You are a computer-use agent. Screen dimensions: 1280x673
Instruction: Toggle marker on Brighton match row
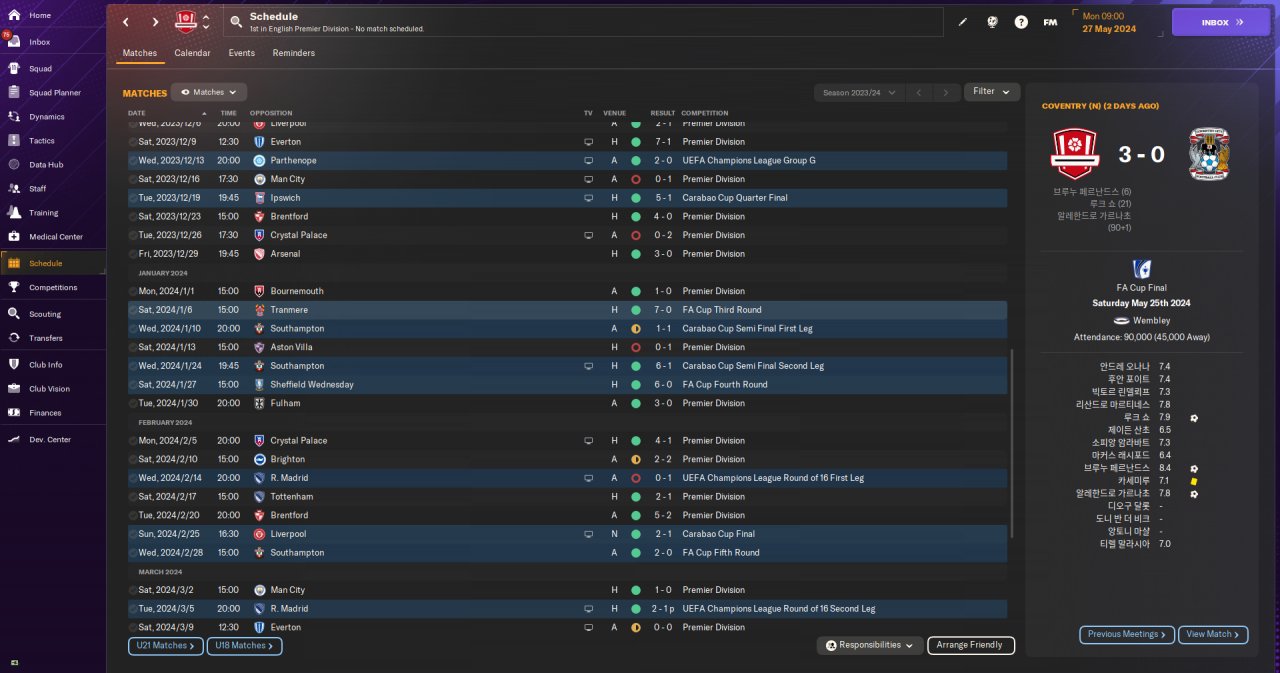[133, 459]
